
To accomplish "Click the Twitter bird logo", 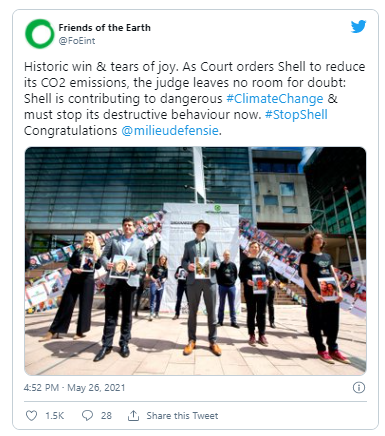I will click(358, 27).
